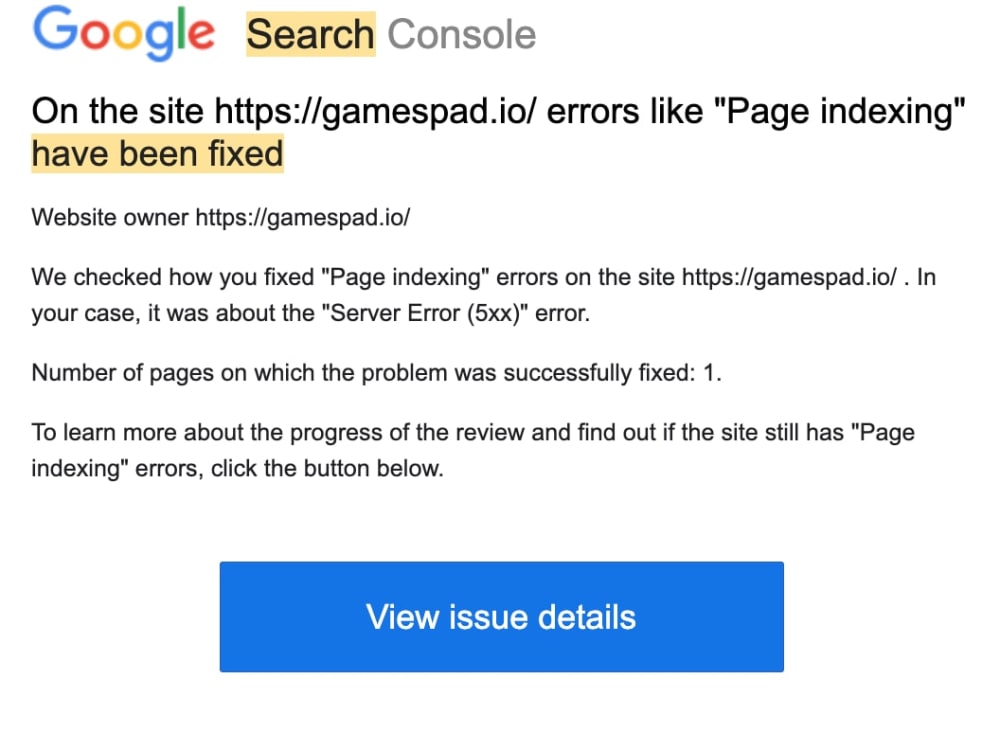Open the gamespad.io URL in the headline
The image size is (1000, 750).
[x=376, y=112]
